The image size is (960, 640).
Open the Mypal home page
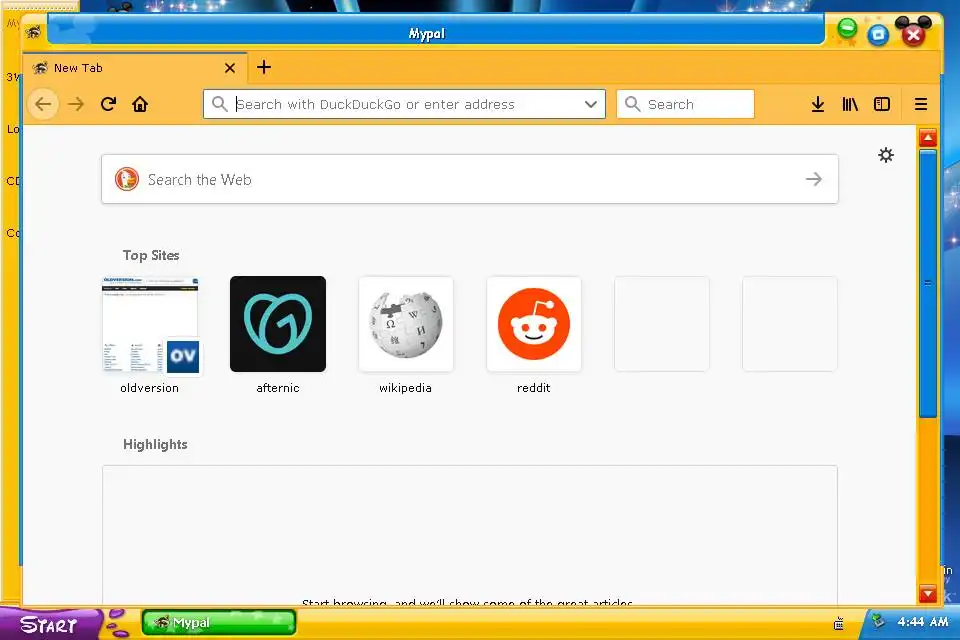[x=140, y=104]
